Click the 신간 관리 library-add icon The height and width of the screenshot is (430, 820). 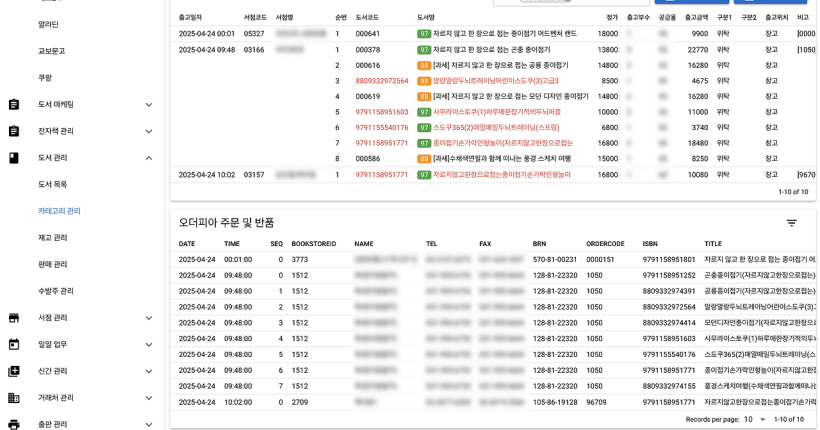(14, 371)
